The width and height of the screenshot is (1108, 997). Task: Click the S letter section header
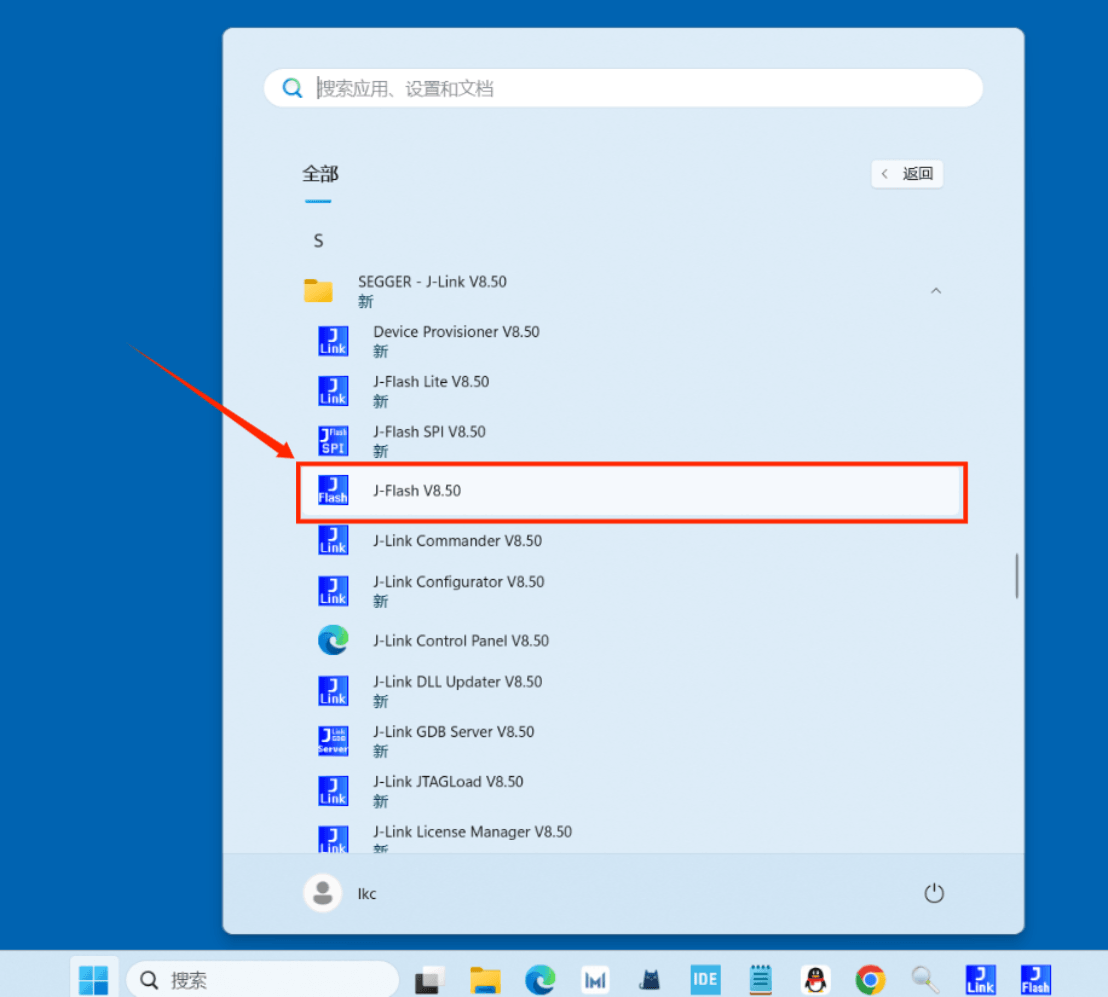point(319,241)
